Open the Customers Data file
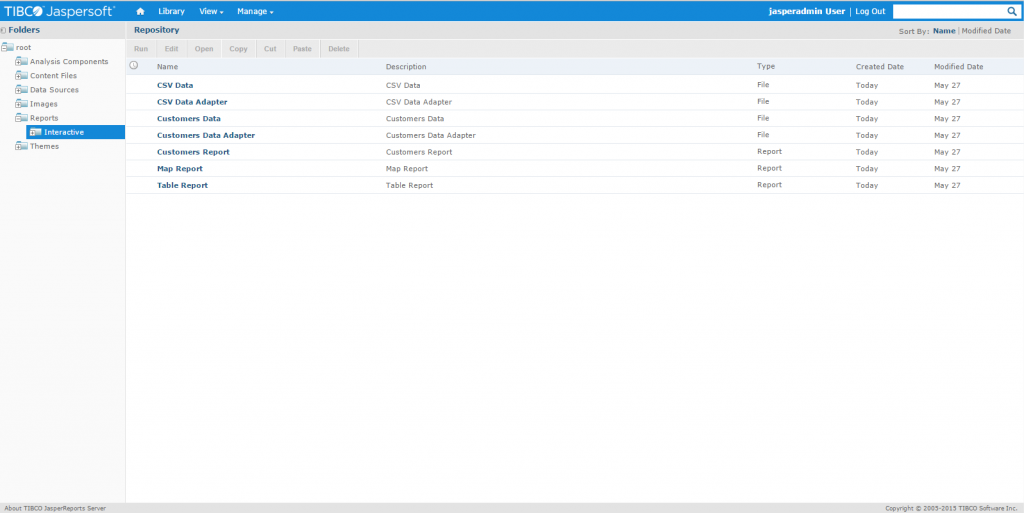The width and height of the screenshot is (1024, 513). [189, 119]
